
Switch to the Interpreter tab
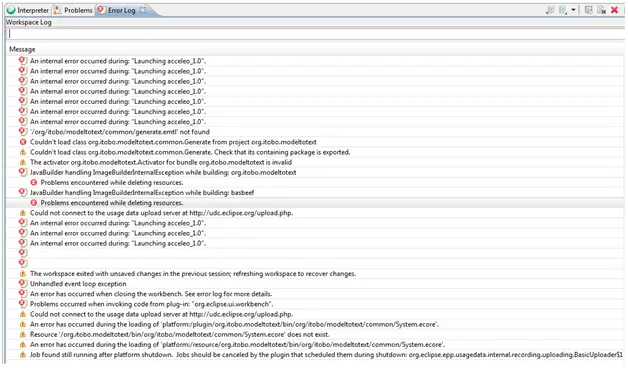(28, 10)
